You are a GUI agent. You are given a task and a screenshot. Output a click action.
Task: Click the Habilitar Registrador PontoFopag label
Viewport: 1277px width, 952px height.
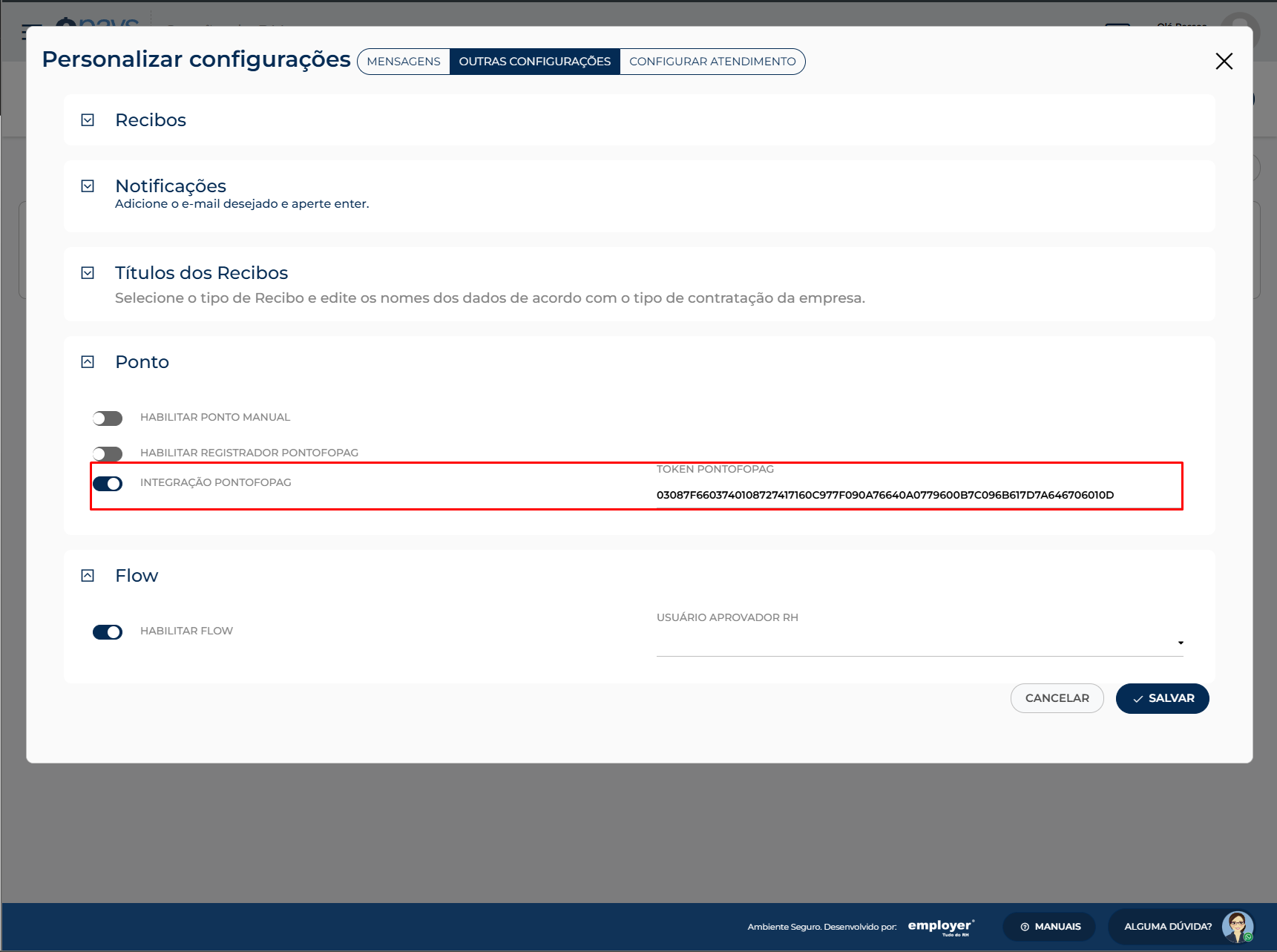249,453
